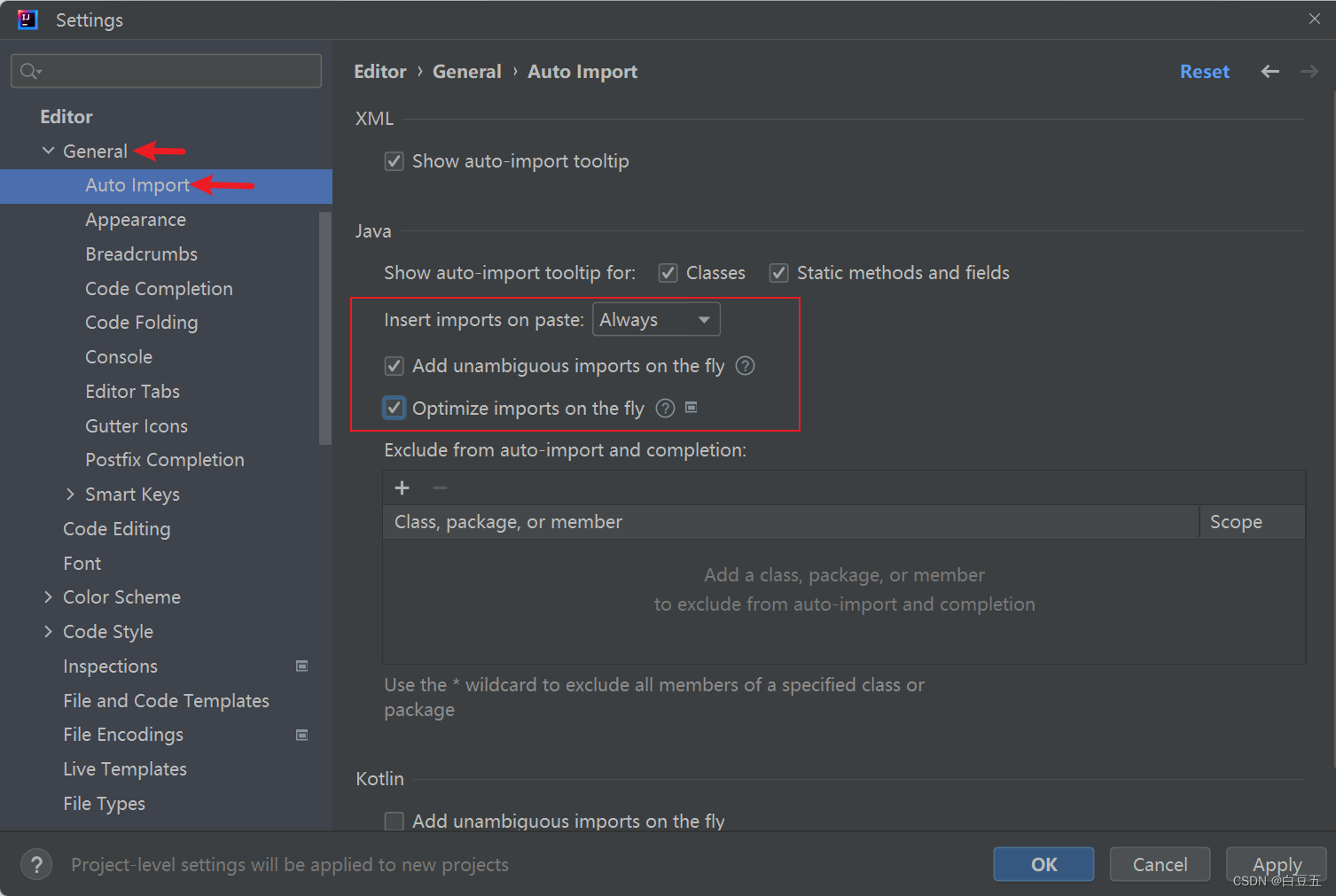Toggle Java Add unambiguous imports on the fly
1336x896 pixels.
tap(395, 366)
